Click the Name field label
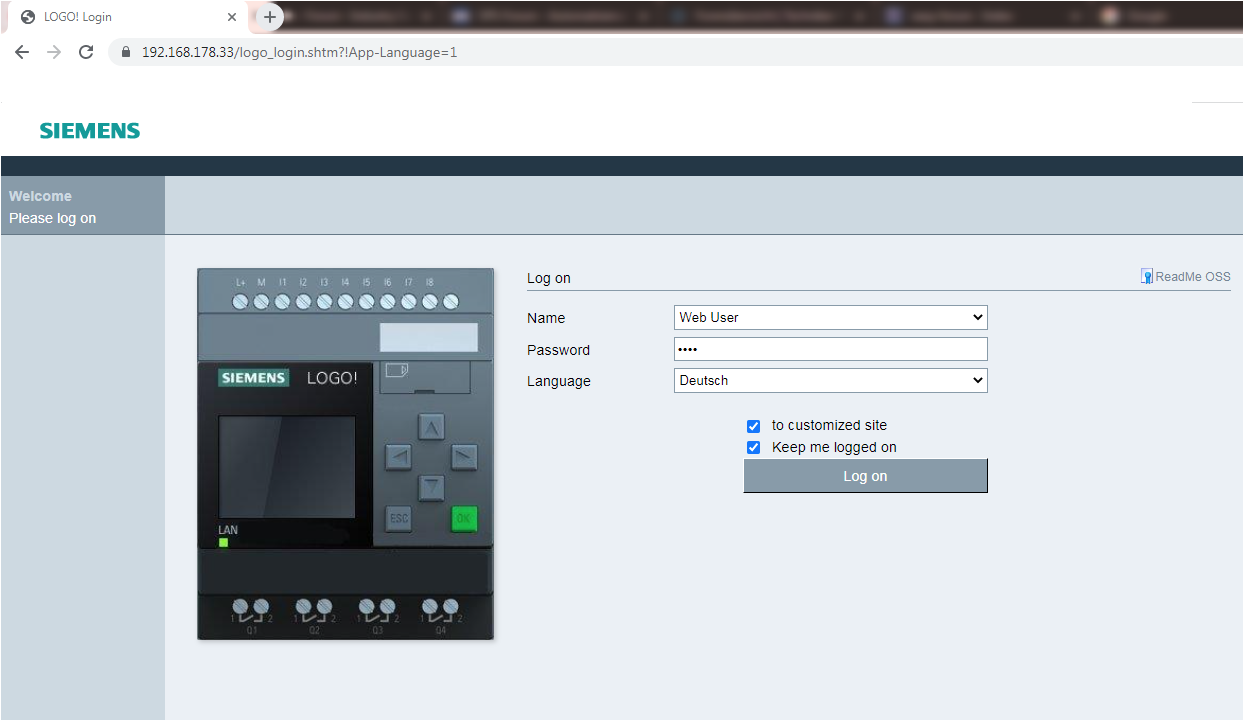The height and width of the screenshot is (720, 1243). coord(546,318)
